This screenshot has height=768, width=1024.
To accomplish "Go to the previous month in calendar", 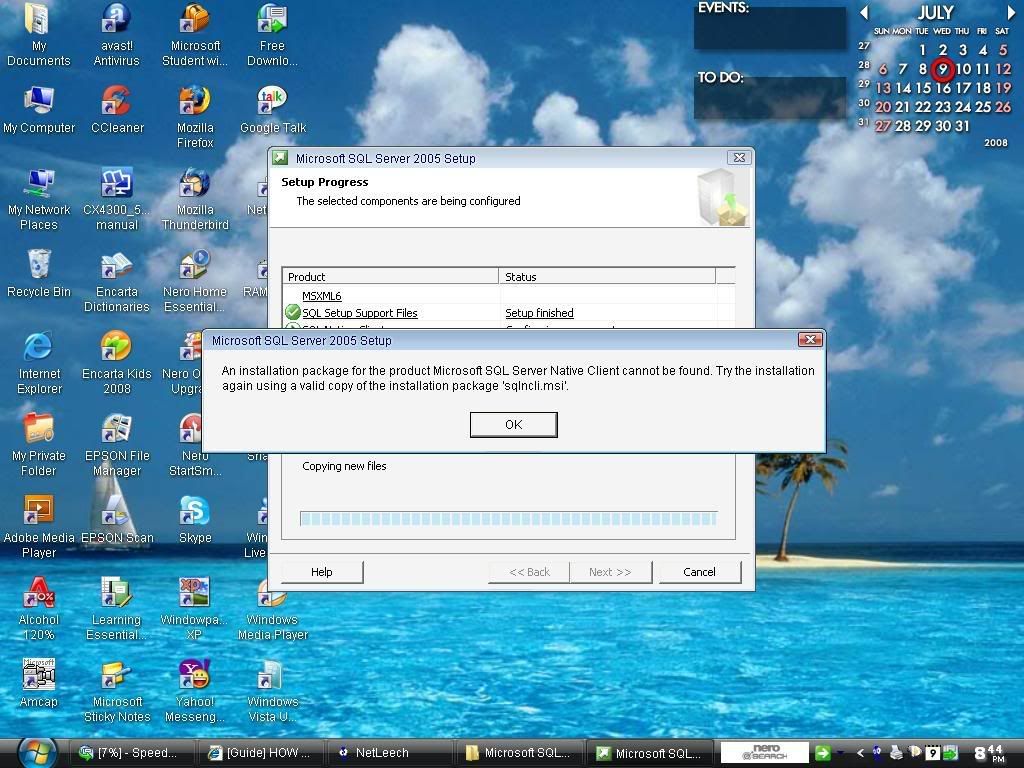I will 865,13.
